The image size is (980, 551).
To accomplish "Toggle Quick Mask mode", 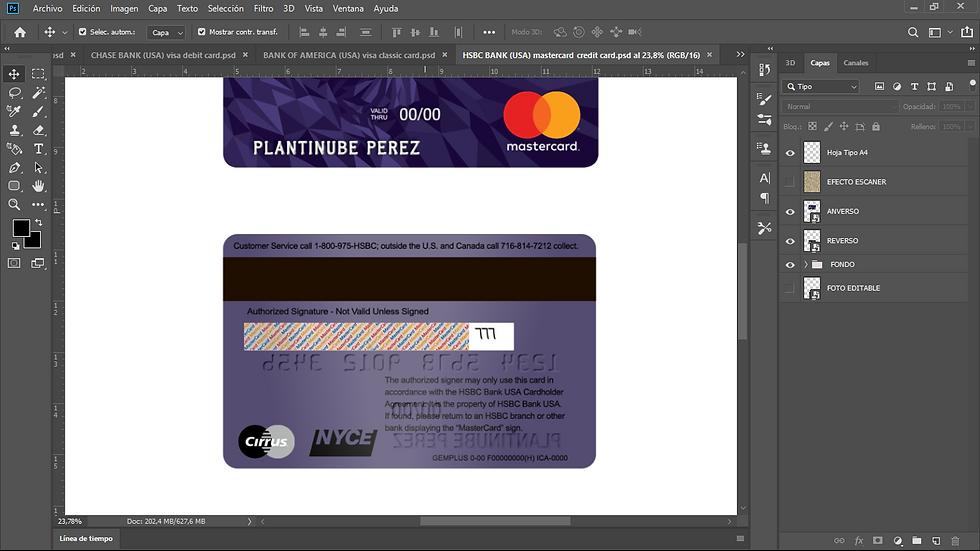I will coord(14,263).
